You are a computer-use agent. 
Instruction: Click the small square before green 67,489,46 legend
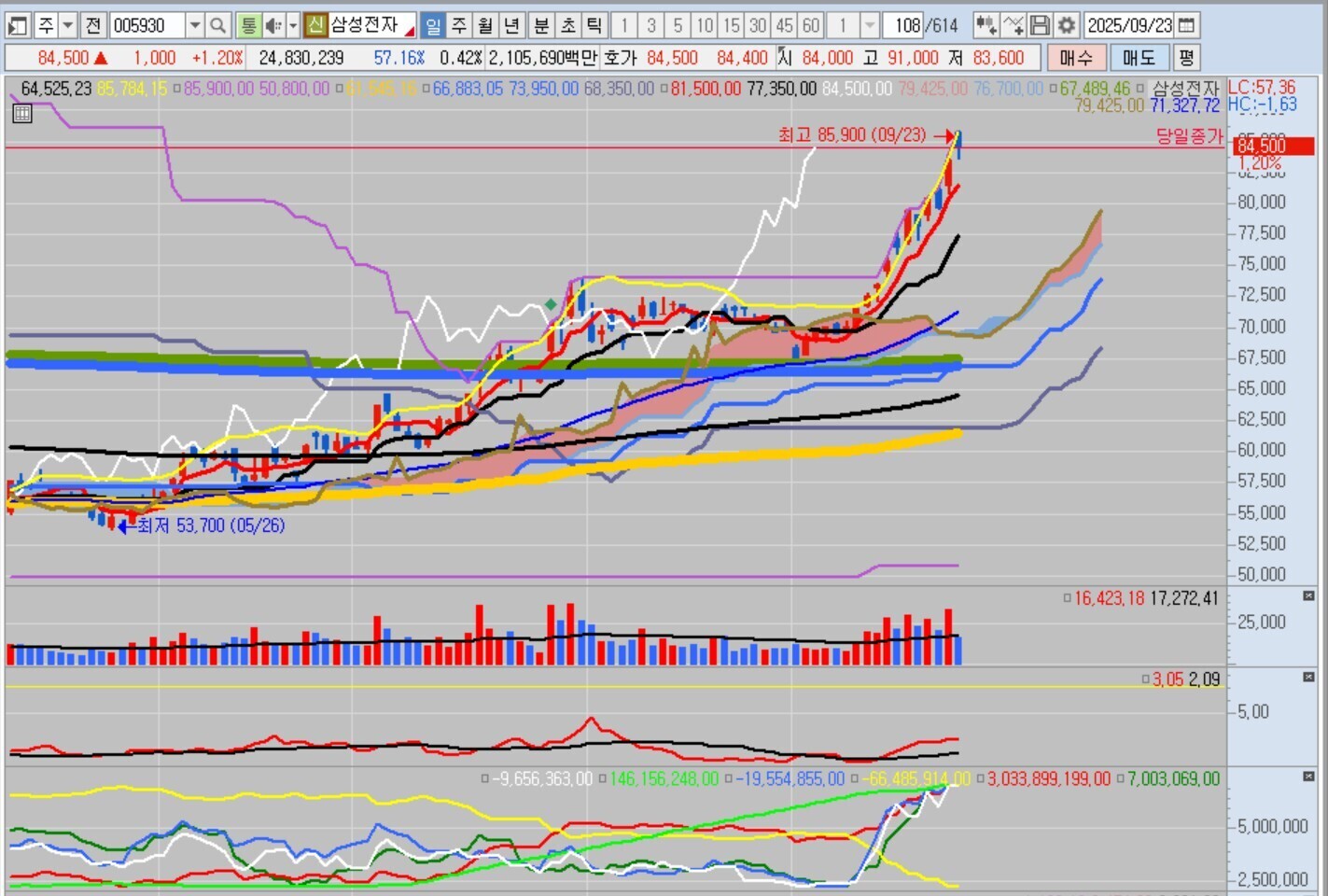pyautogui.click(x=1053, y=89)
